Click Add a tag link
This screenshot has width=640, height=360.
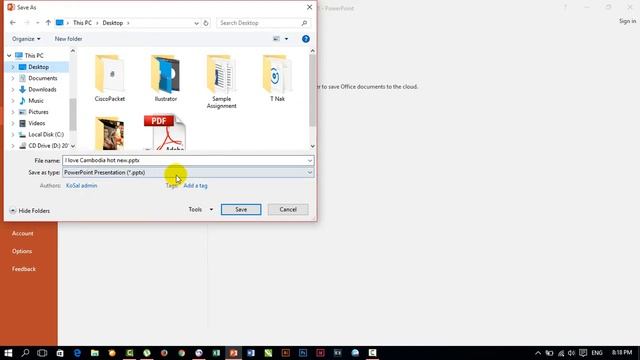(x=196, y=186)
